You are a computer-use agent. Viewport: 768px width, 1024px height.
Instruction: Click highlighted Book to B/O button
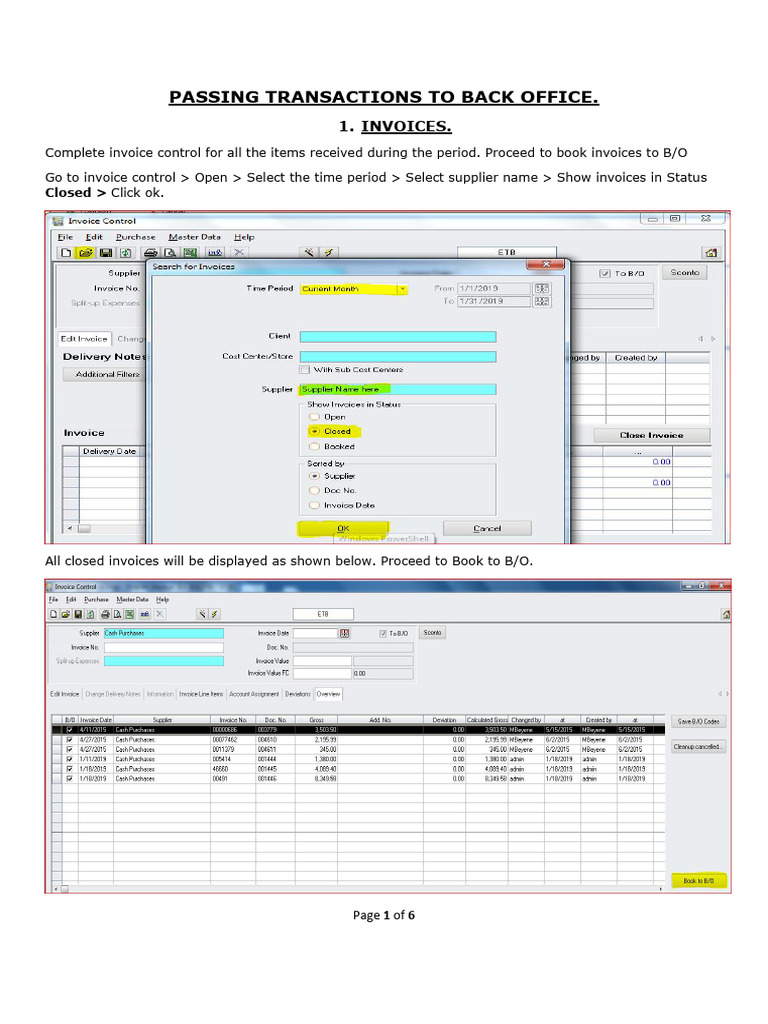(699, 881)
